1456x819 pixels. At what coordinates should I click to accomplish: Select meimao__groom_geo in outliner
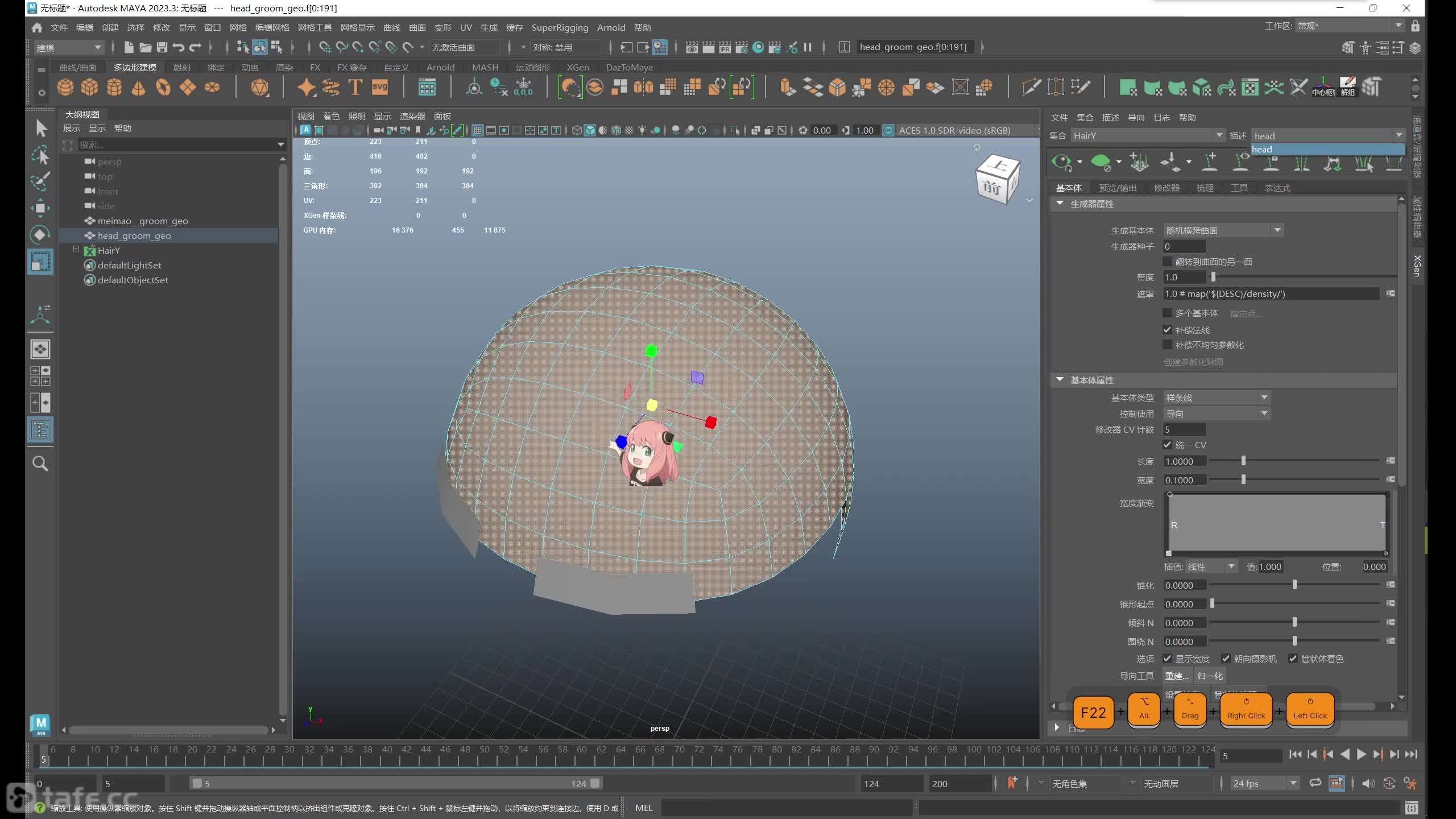143,221
